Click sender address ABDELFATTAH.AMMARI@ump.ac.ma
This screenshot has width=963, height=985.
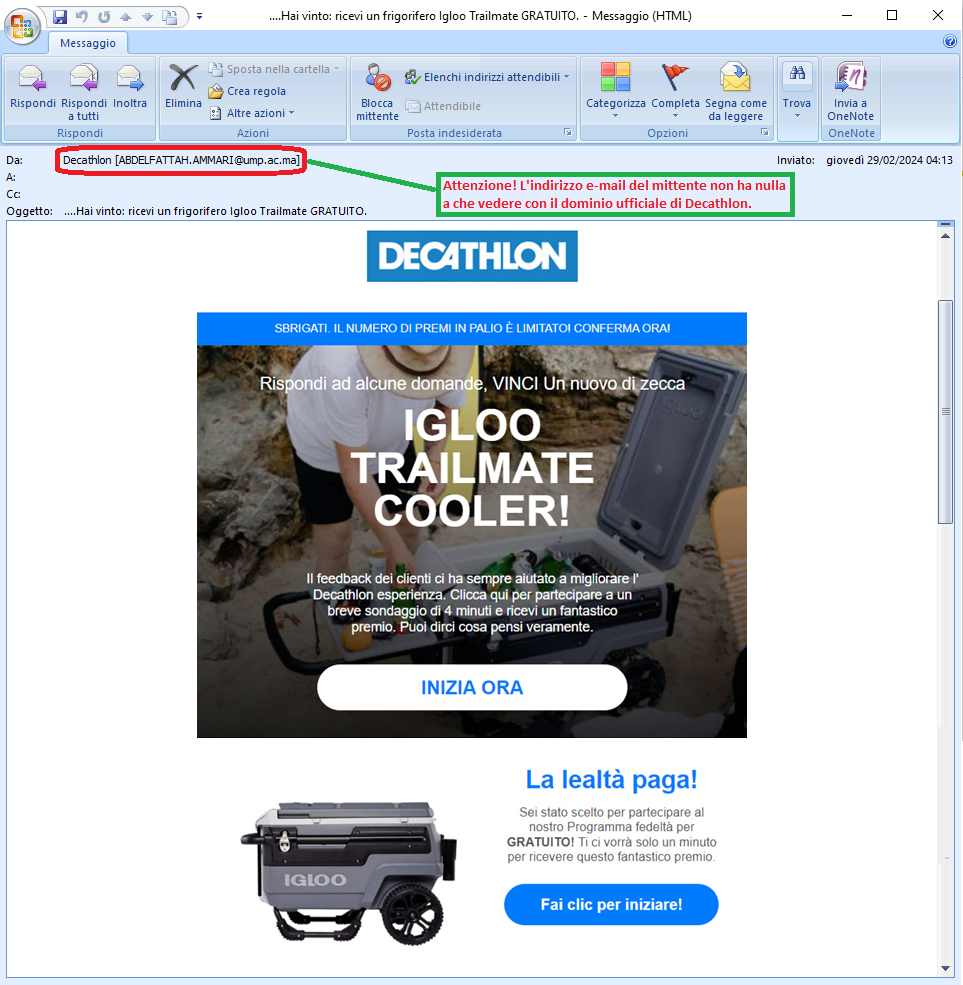pyautogui.click(x=207, y=160)
